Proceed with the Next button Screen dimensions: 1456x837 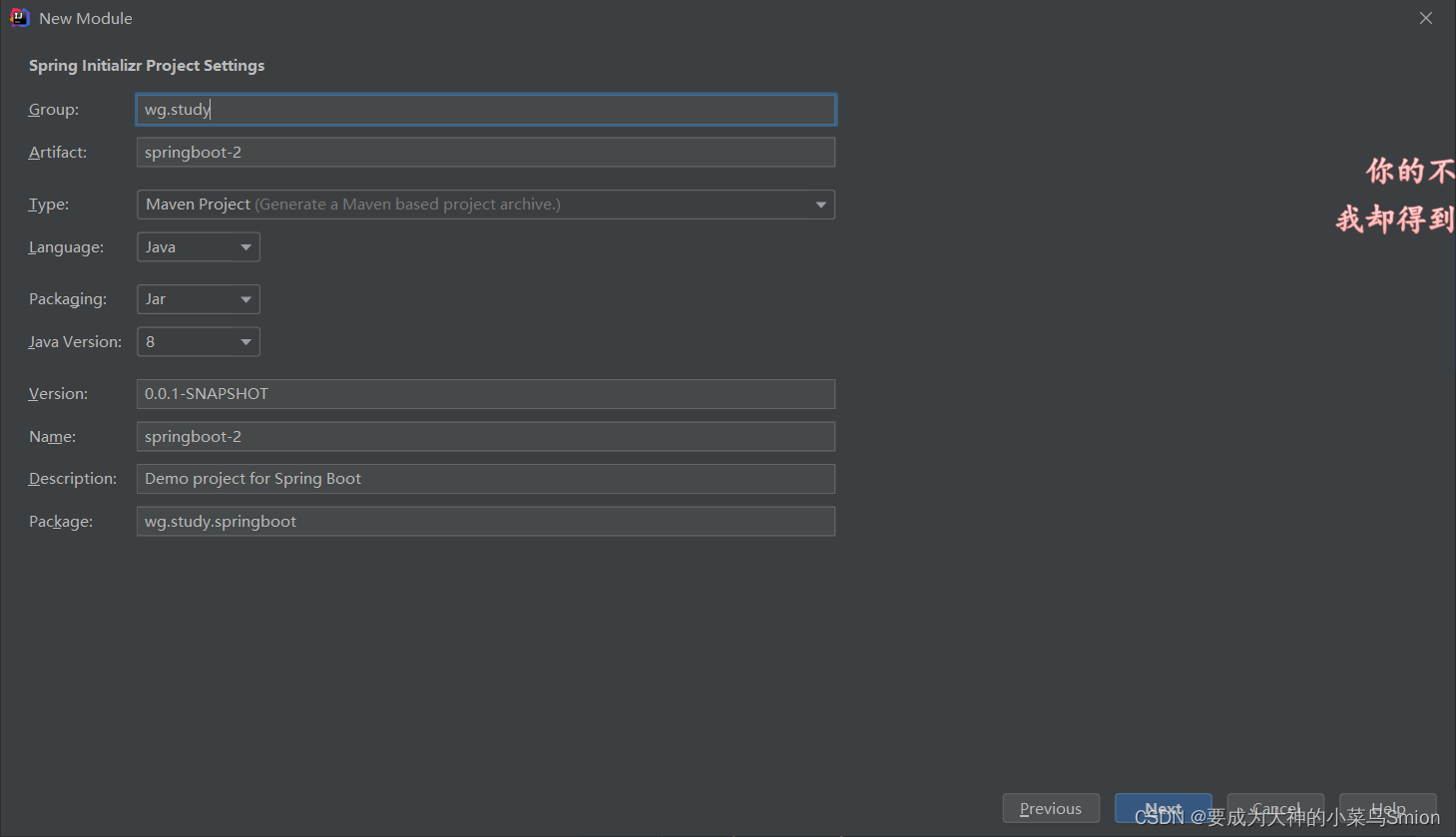tap(1164, 808)
